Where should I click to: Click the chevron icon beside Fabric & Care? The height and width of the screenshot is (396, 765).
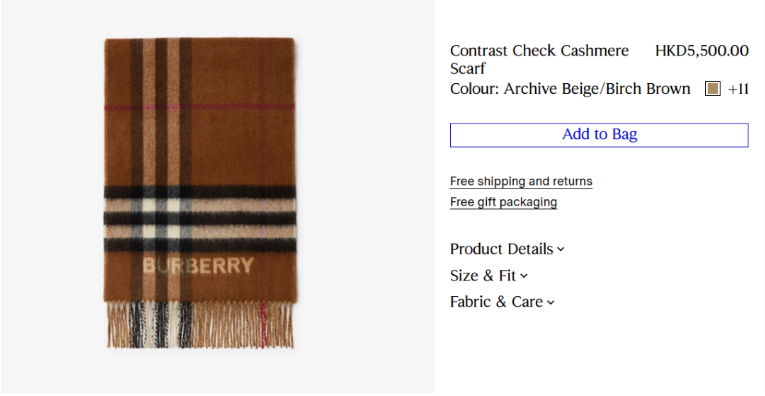(551, 302)
